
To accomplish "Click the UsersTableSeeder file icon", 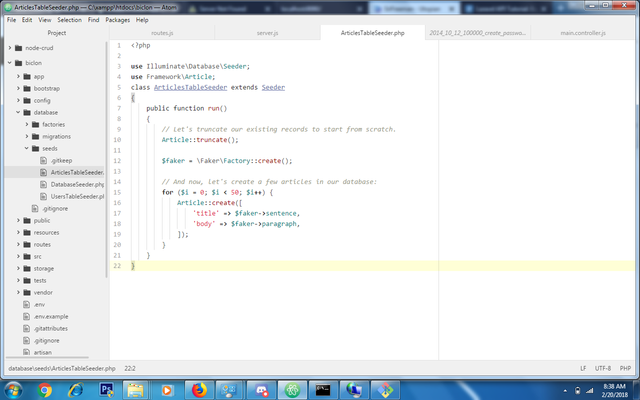I will point(44,196).
